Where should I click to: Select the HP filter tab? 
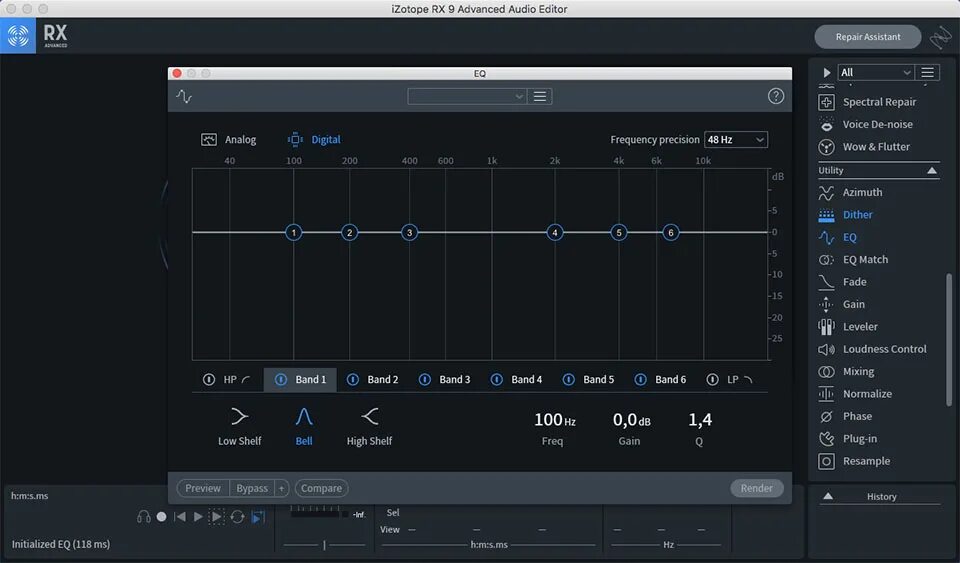(228, 379)
